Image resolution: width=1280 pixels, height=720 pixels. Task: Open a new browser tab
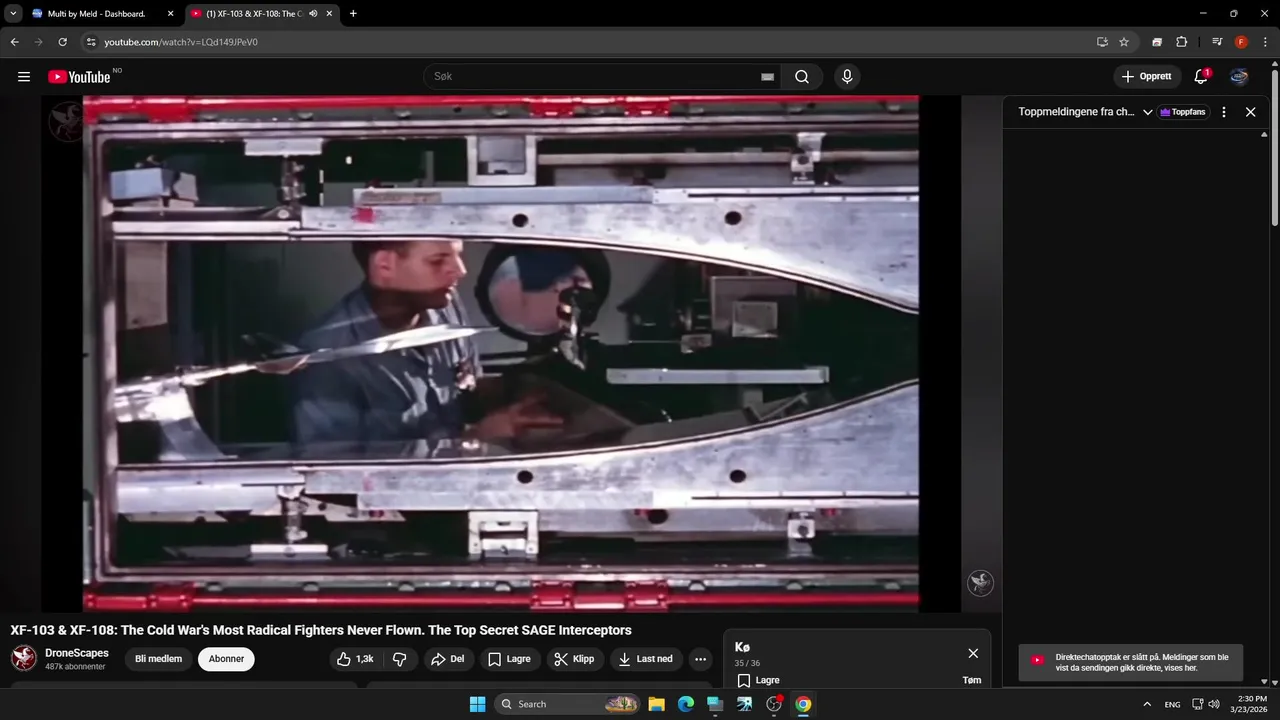[x=353, y=14]
